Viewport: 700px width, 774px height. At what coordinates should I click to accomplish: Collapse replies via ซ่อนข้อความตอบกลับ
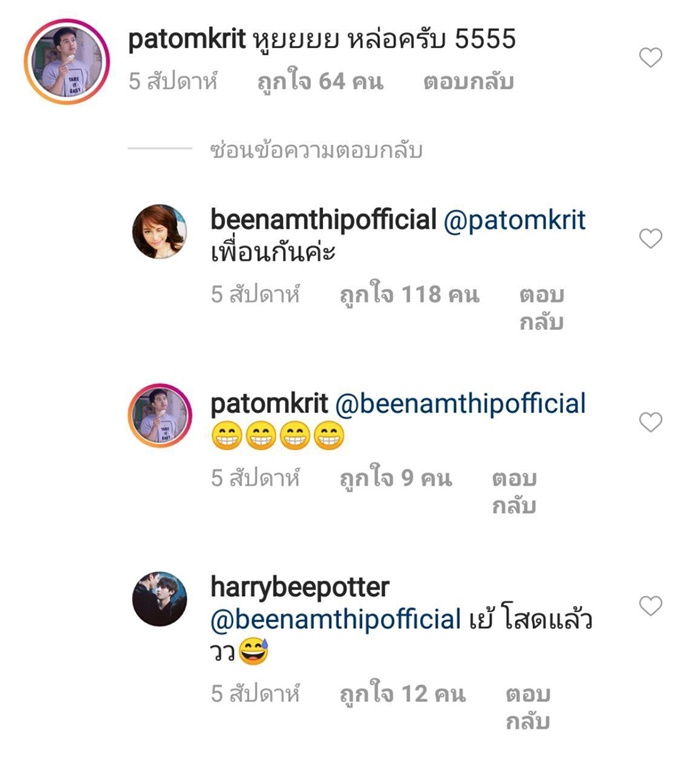point(316,151)
